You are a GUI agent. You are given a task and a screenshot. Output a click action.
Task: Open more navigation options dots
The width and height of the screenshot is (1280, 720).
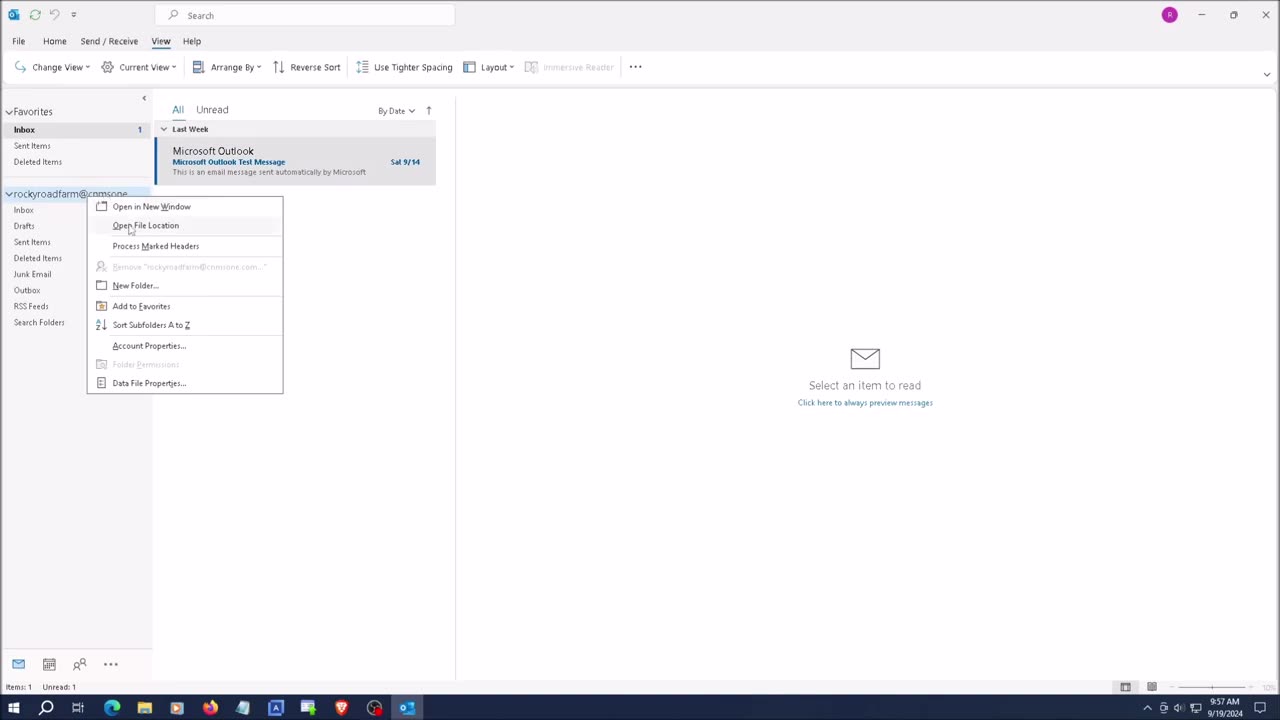111,664
